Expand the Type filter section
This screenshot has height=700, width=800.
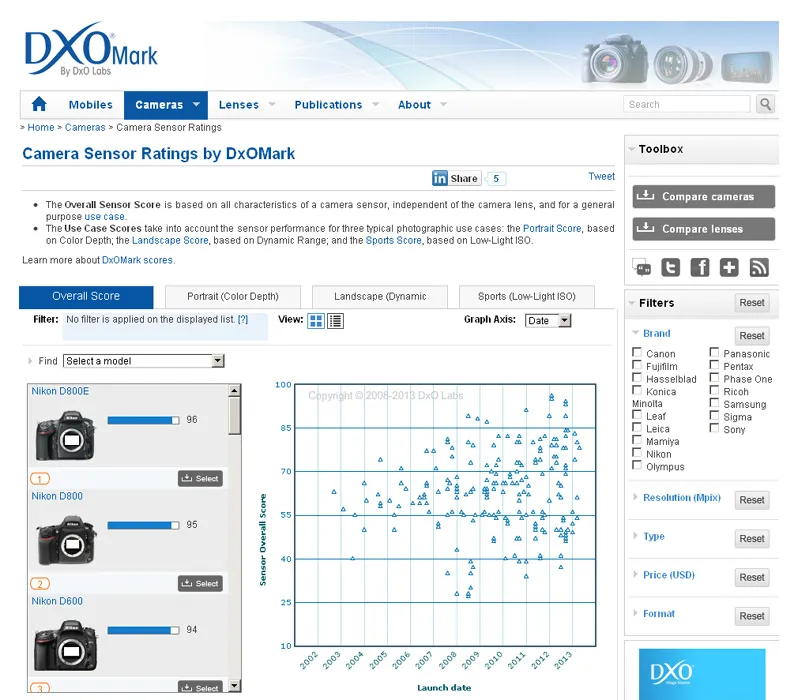click(x=654, y=536)
